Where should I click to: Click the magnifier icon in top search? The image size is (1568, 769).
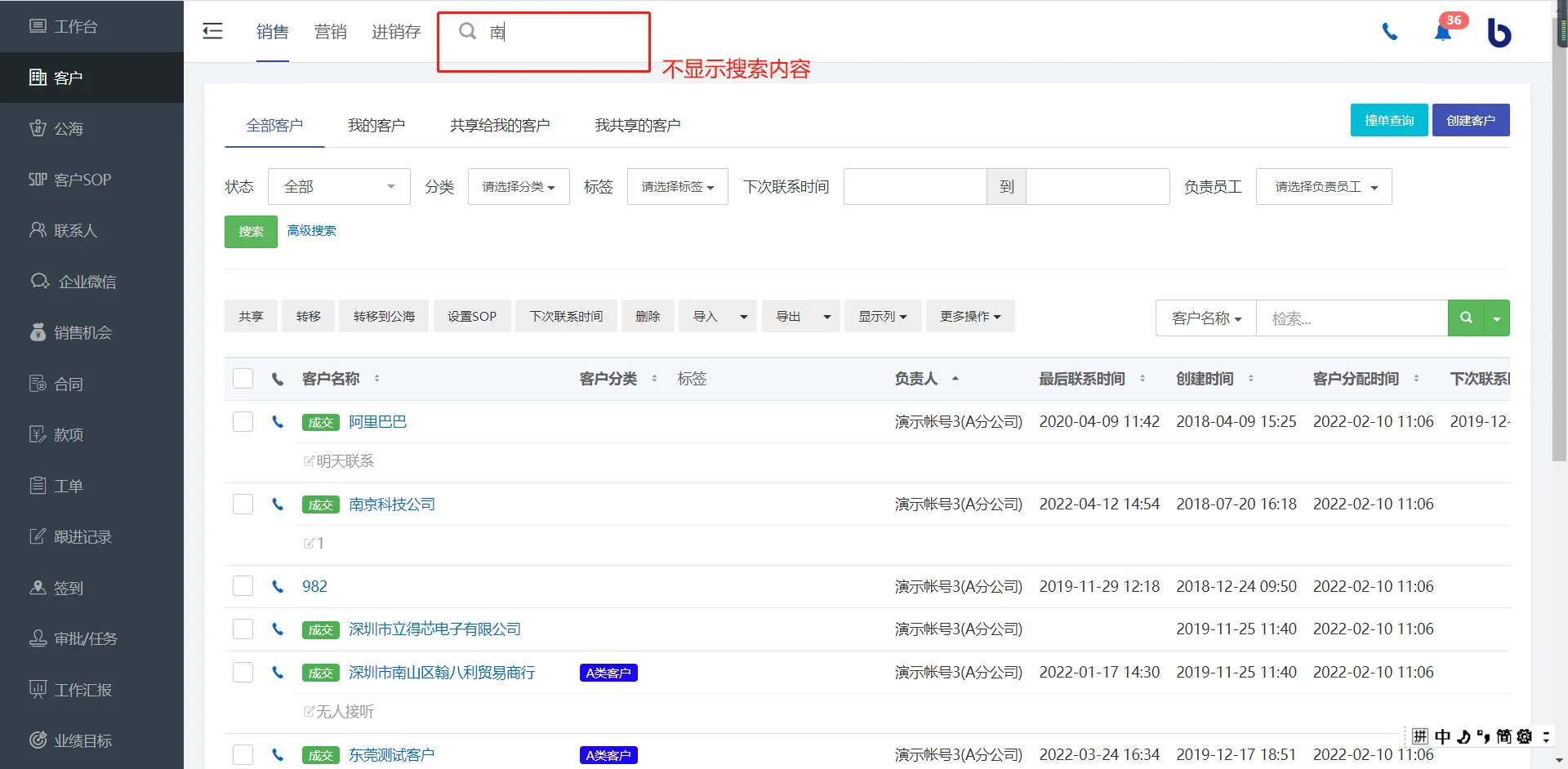pyautogui.click(x=467, y=31)
